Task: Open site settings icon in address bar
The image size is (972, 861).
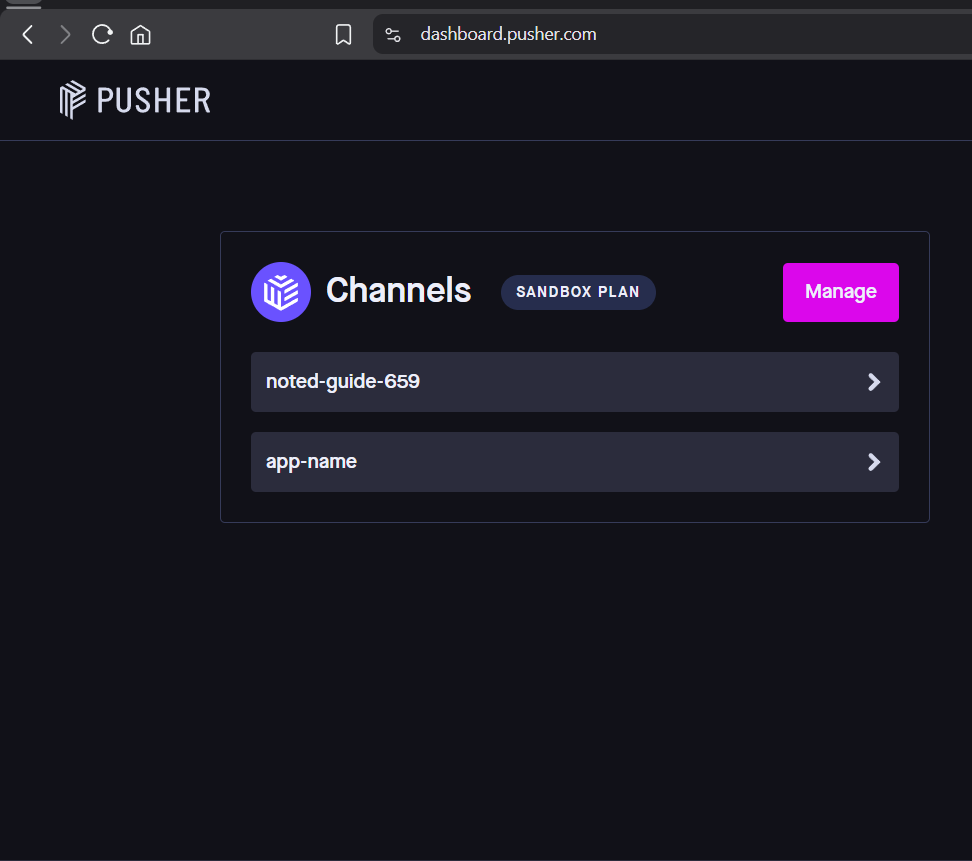Action: click(x=393, y=35)
